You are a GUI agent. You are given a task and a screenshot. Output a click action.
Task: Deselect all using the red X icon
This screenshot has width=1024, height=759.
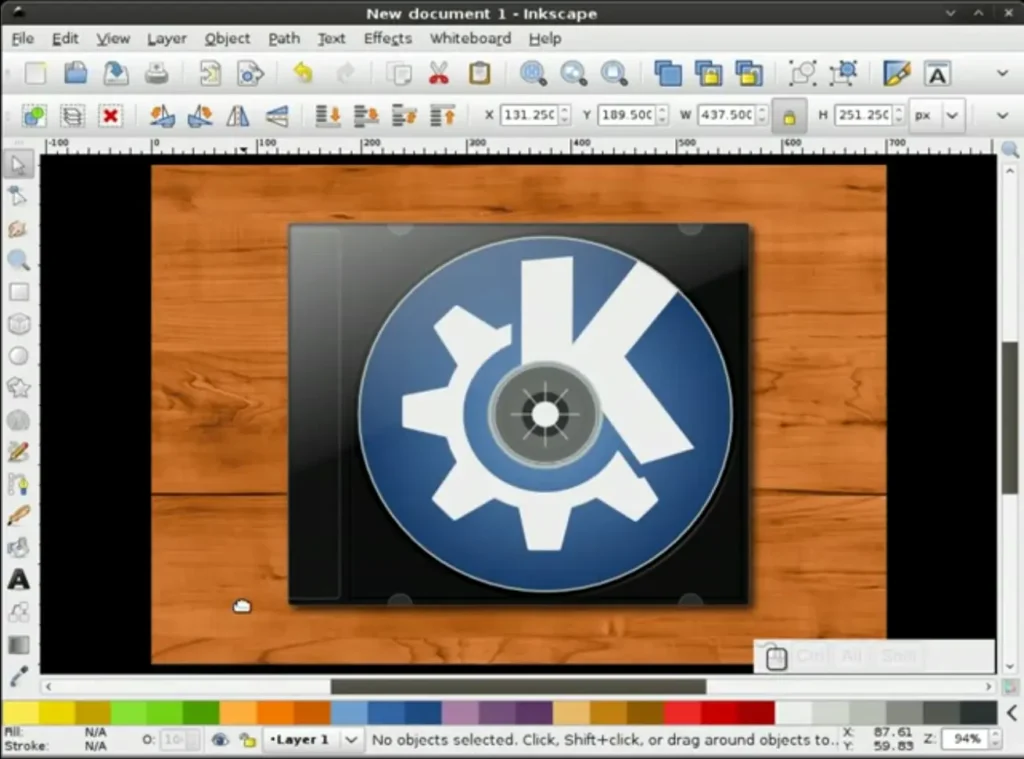(110, 116)
